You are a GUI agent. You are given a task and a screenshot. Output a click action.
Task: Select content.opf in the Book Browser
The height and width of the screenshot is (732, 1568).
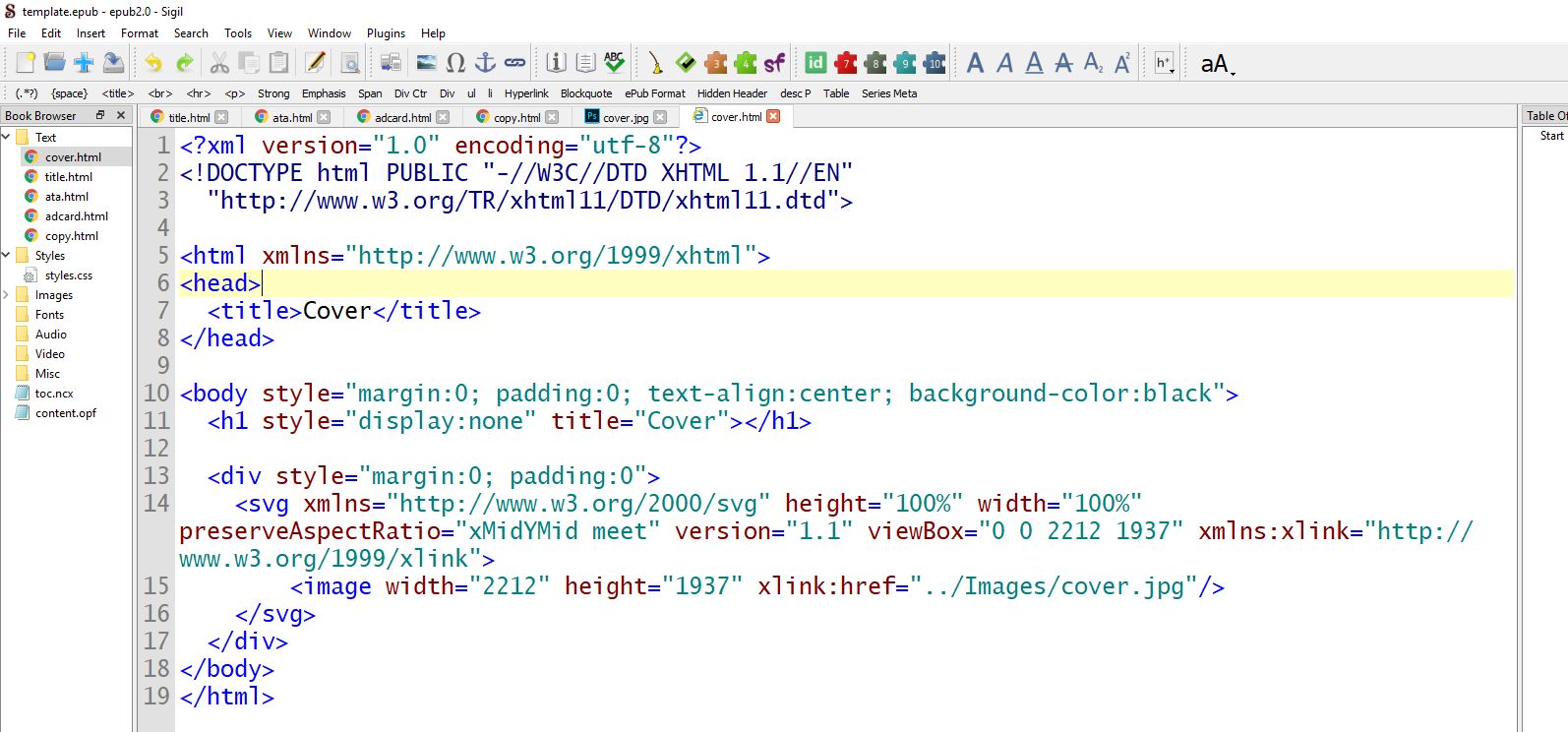pos(66,413)
